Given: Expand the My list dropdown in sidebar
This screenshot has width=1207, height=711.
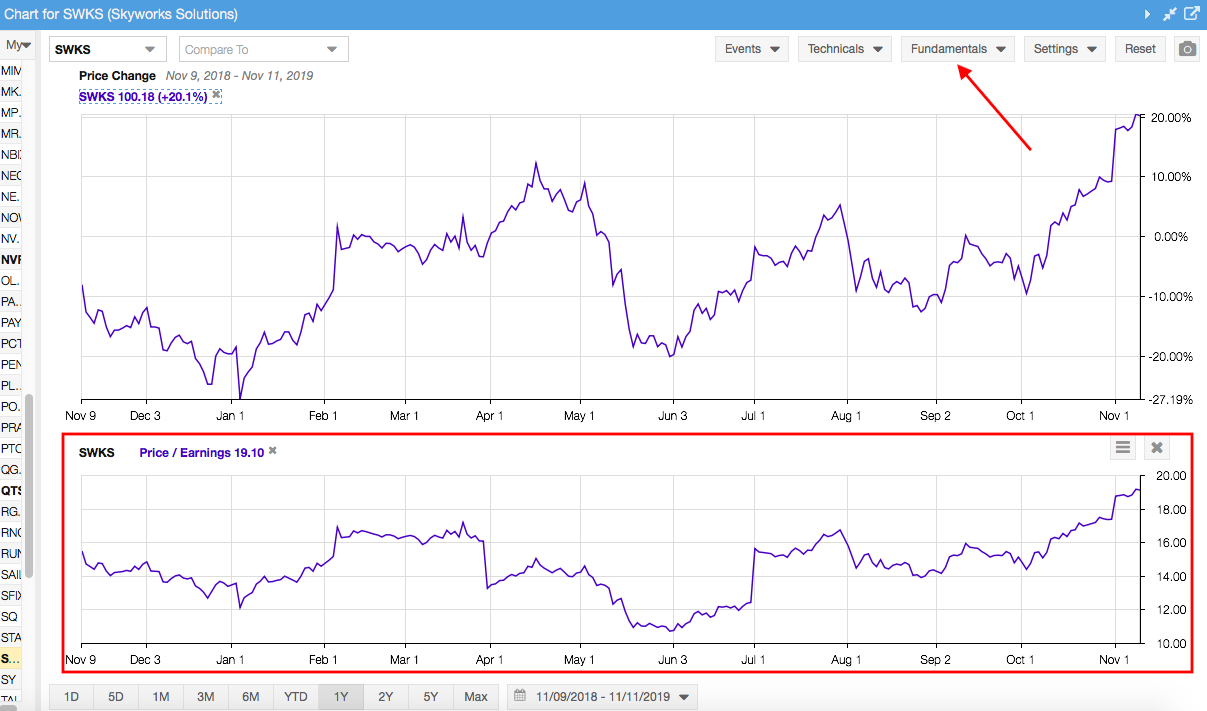Looking at the screenshot, I should pos(17,45).
